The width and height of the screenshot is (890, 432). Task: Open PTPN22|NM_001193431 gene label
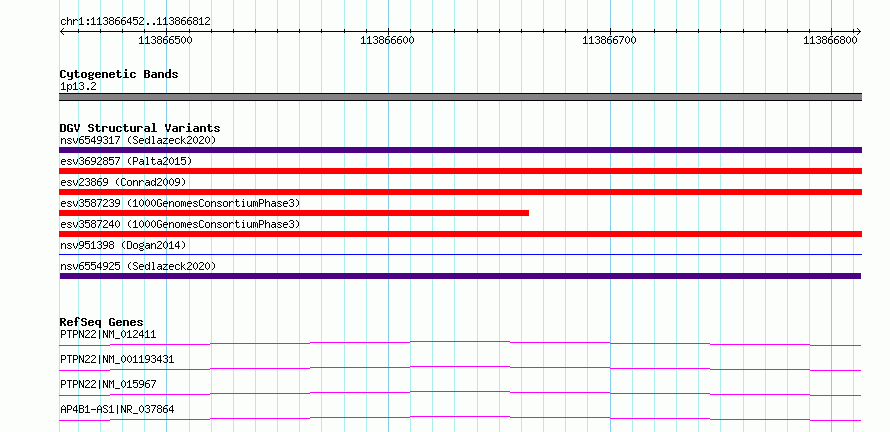117,359
